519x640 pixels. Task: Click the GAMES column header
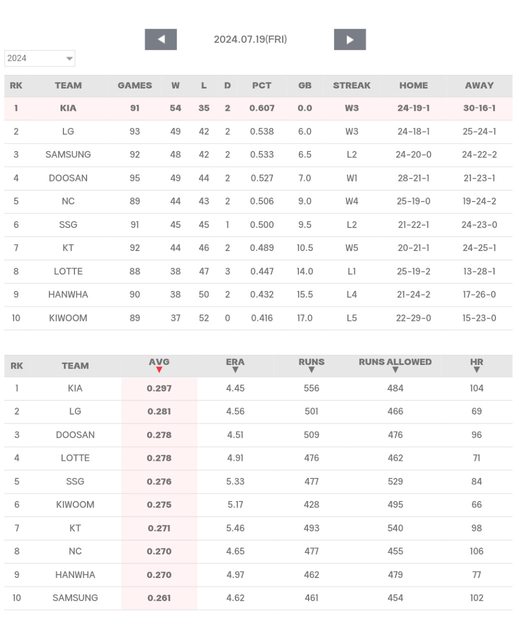tap(135, 85)
